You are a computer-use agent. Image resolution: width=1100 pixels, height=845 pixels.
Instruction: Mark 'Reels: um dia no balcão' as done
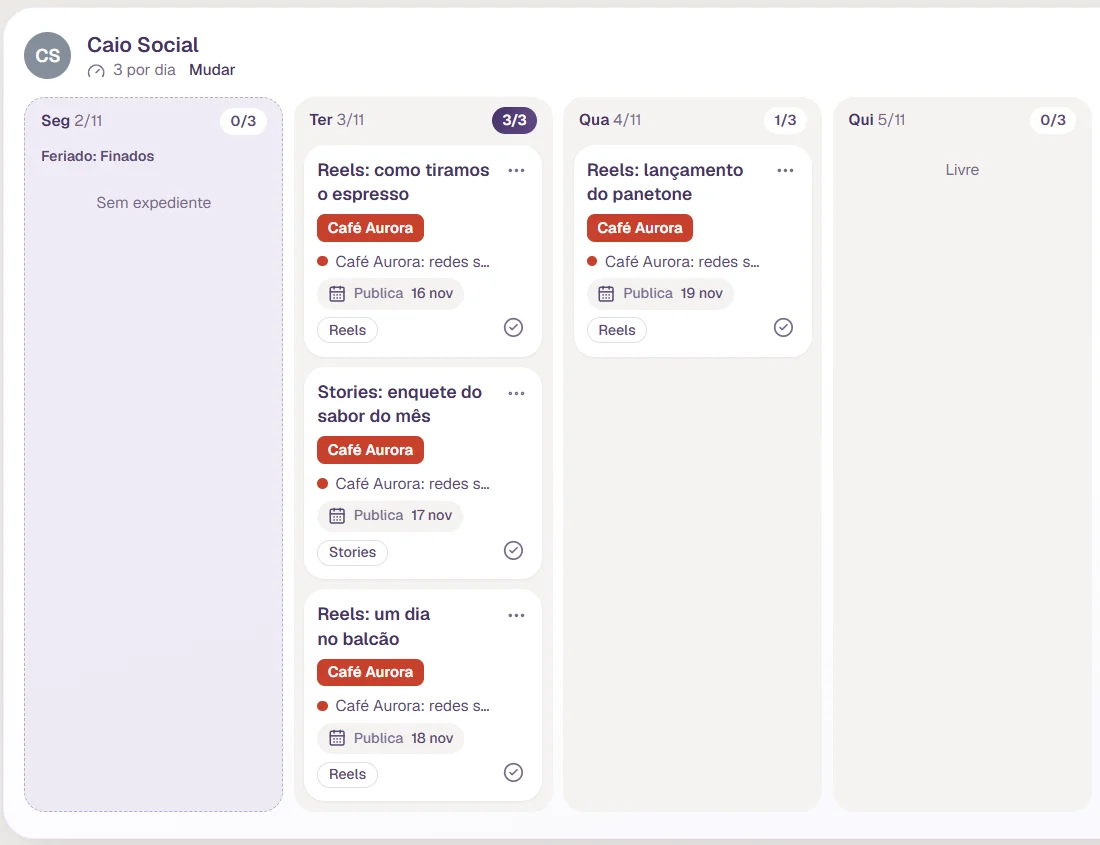tap(514, 772)
